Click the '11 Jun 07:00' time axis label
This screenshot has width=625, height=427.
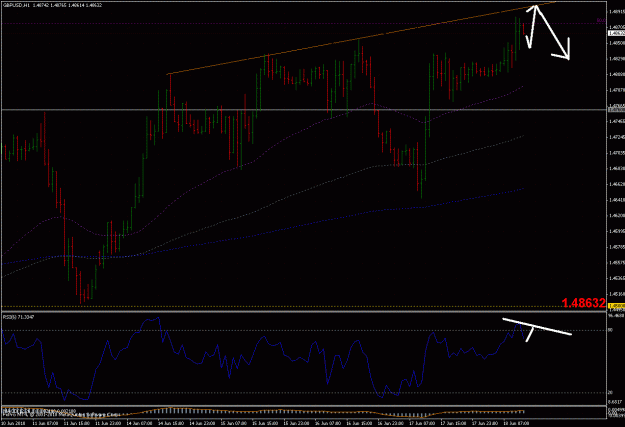click(x=44, y=423)
